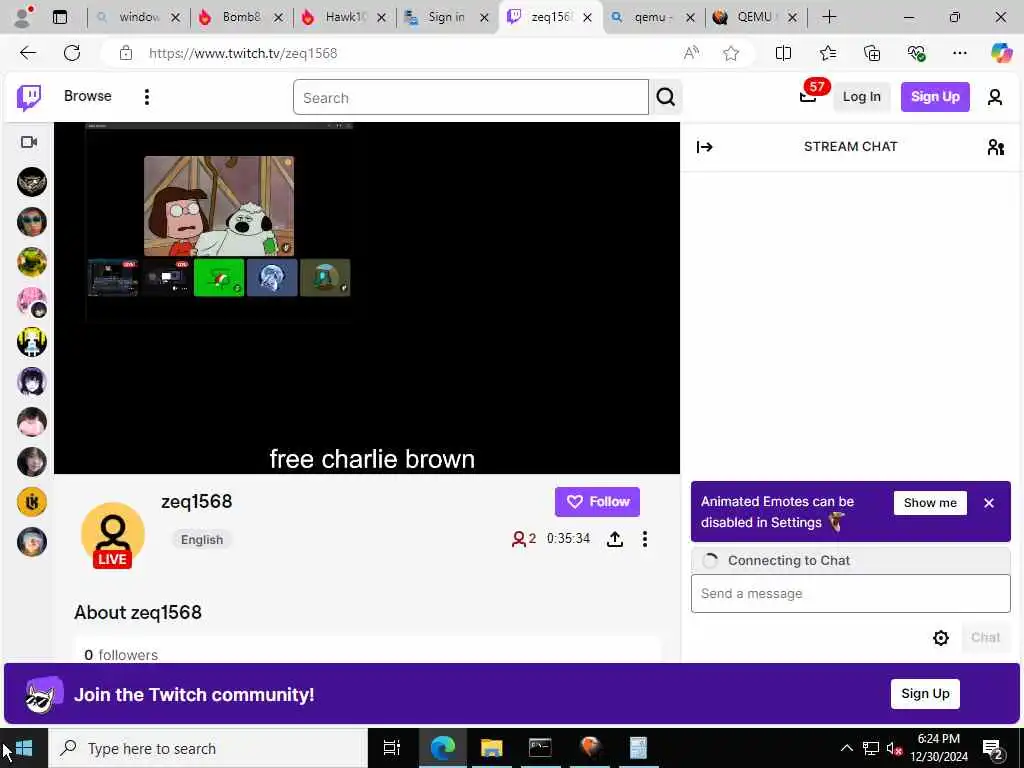Open the Copilot icon
The width and height of the screenshot is (1024, 768).
point(1001,53)
